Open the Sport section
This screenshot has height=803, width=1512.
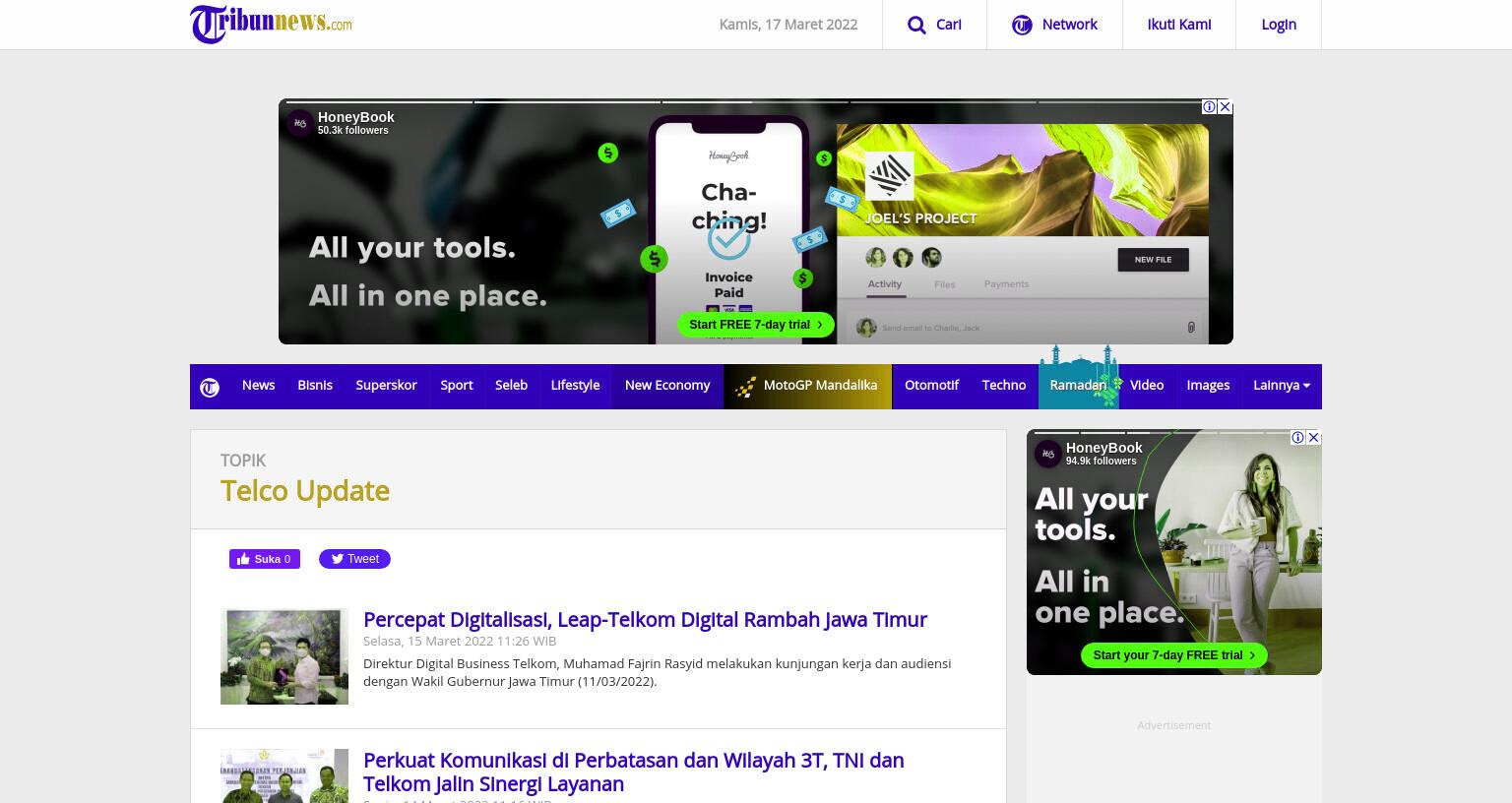pos(456,385)
